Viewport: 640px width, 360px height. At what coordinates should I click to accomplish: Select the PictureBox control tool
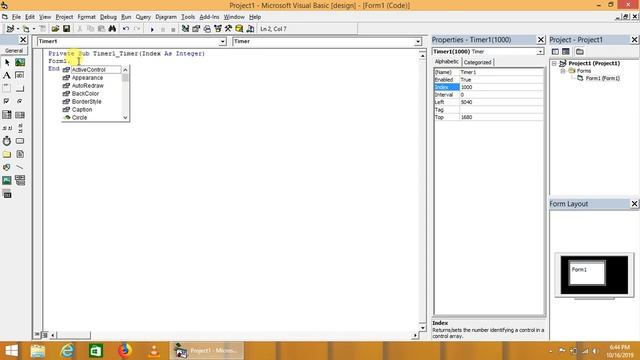click(20, 62)
